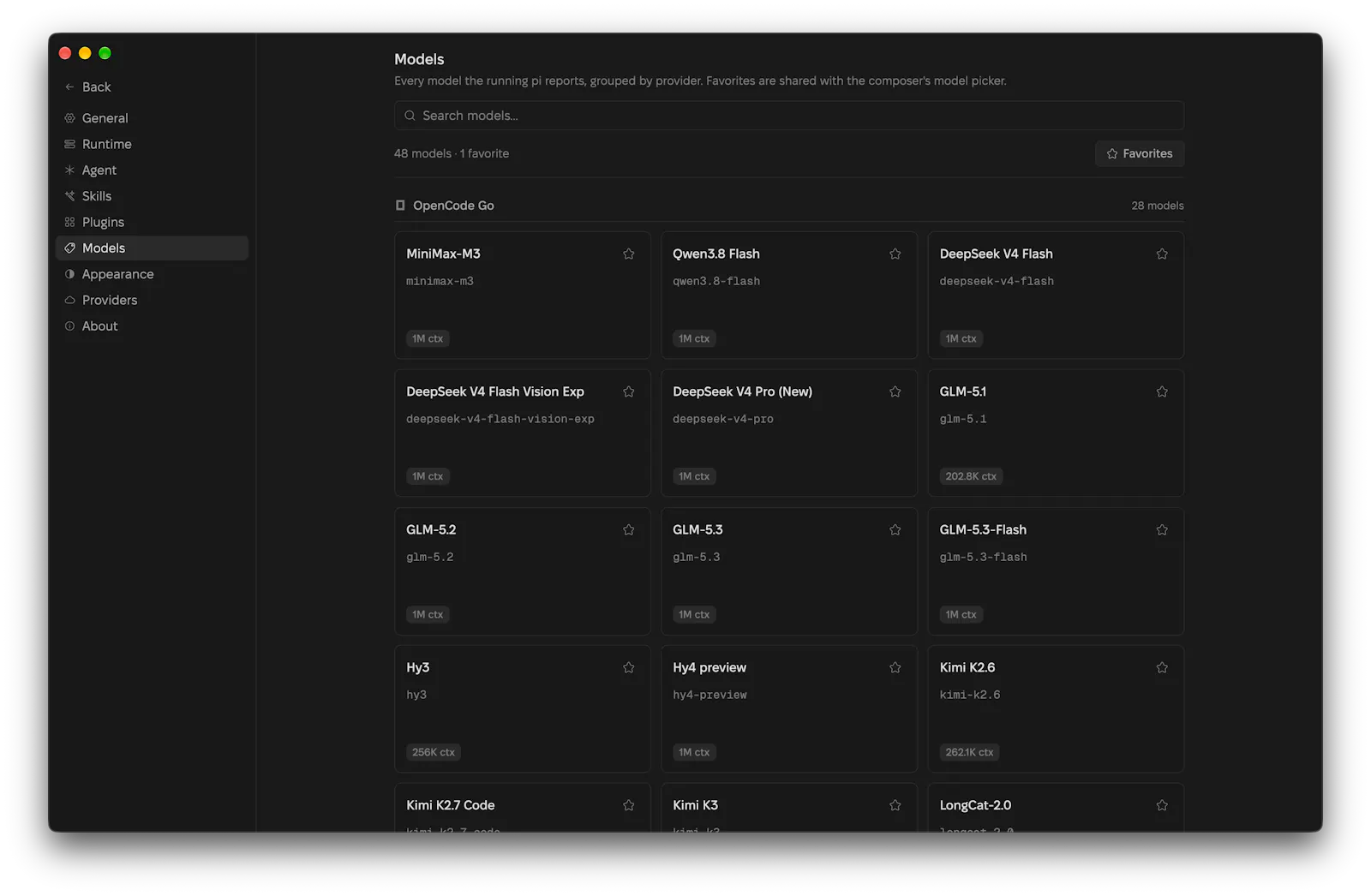
Task: Click the Models tag icon
Action: tap(69, 248)
